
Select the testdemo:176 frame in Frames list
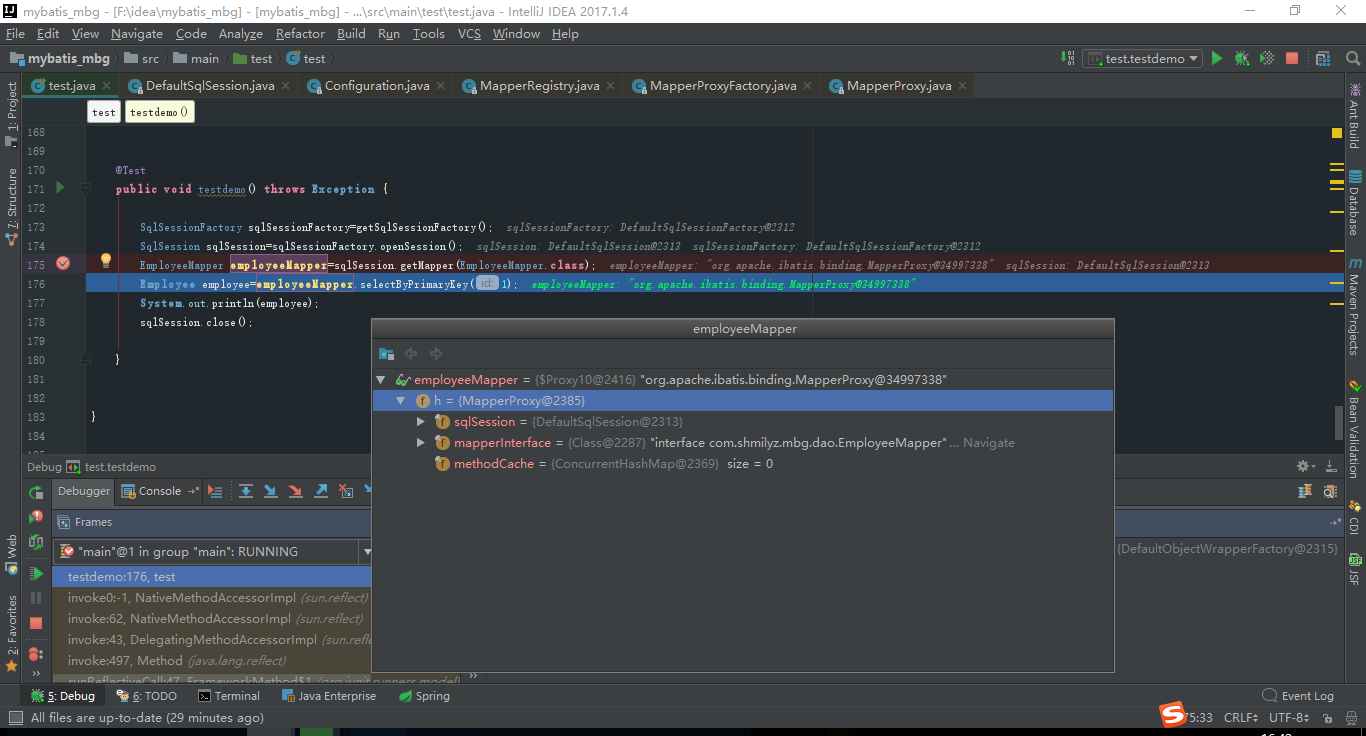pos(120,575)
